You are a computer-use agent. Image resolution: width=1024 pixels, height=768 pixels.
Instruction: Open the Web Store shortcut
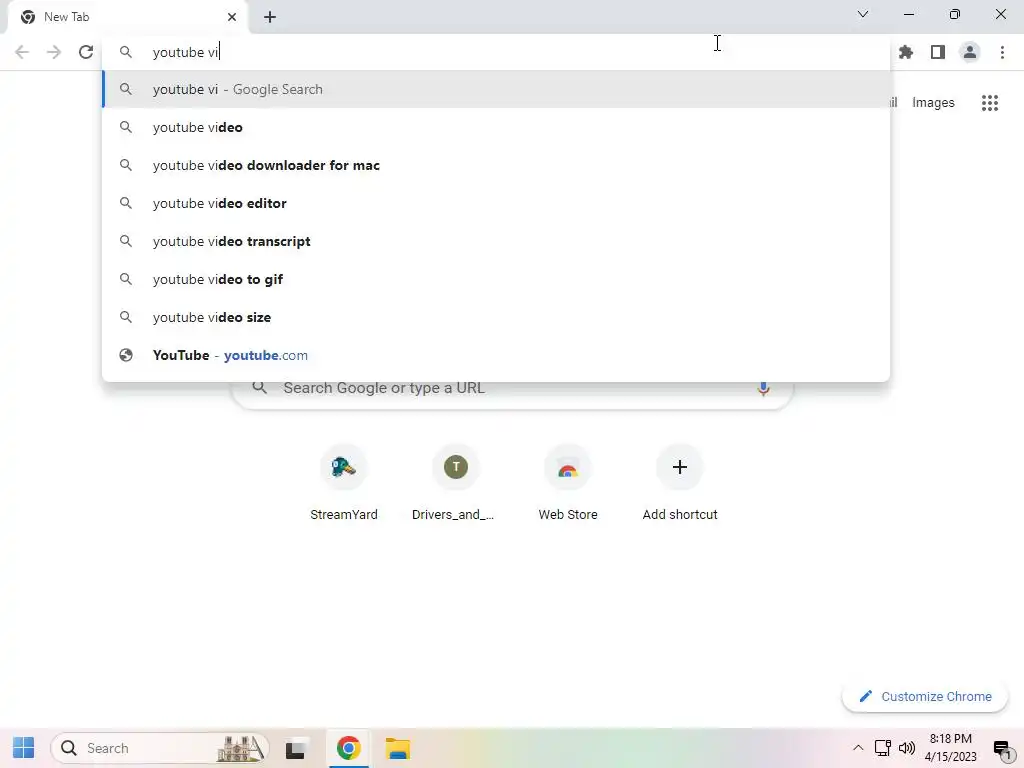pos(568,484)
